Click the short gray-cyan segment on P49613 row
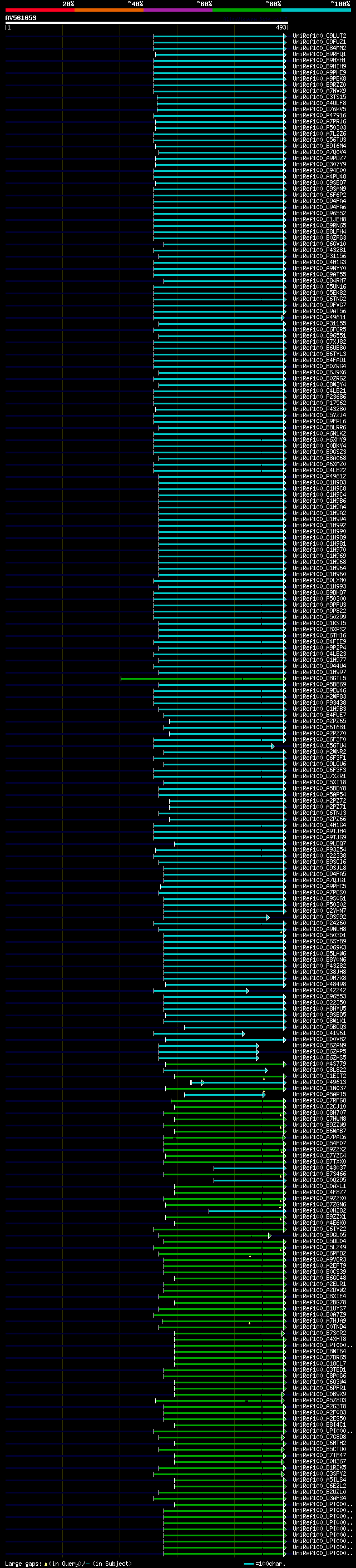The width and height of the screenshot is (356, 1568). [x=196, y=1082]
